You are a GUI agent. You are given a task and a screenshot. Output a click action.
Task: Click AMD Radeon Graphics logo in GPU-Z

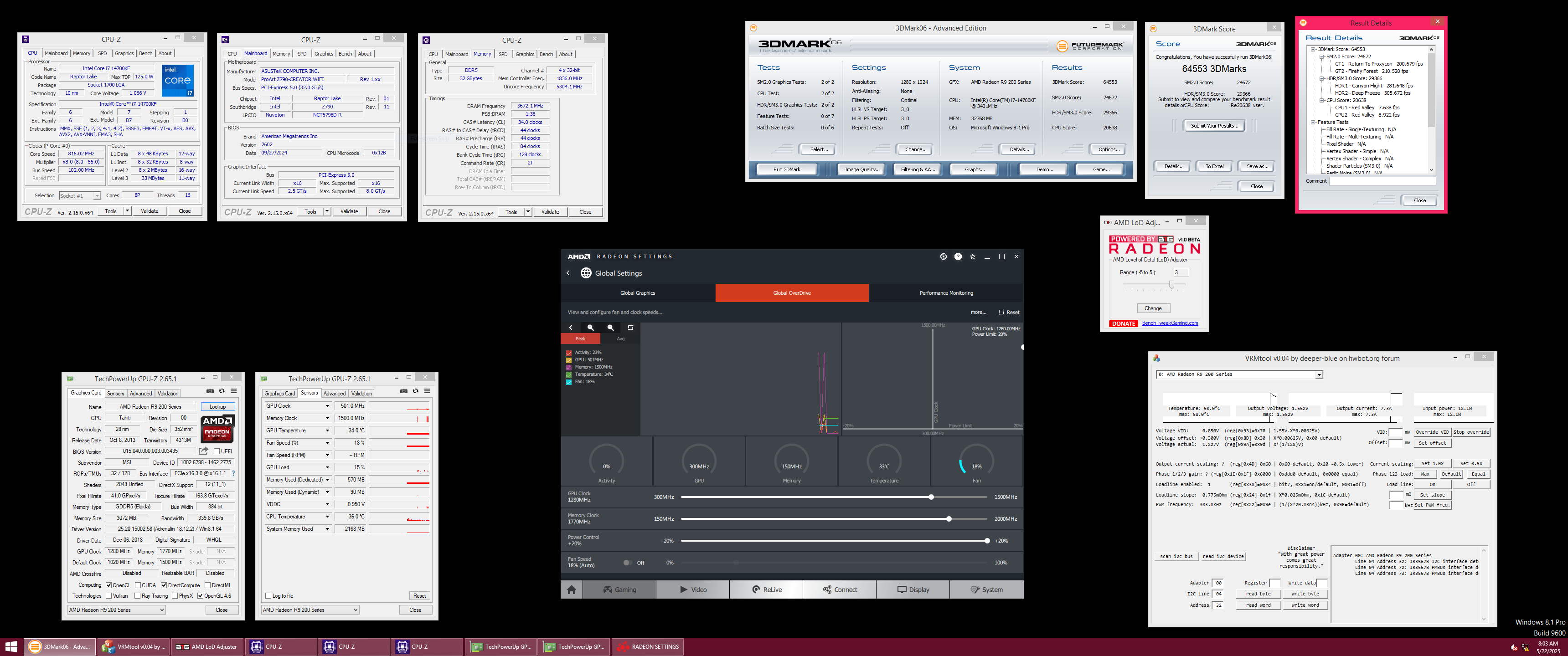tap(217, 429)
